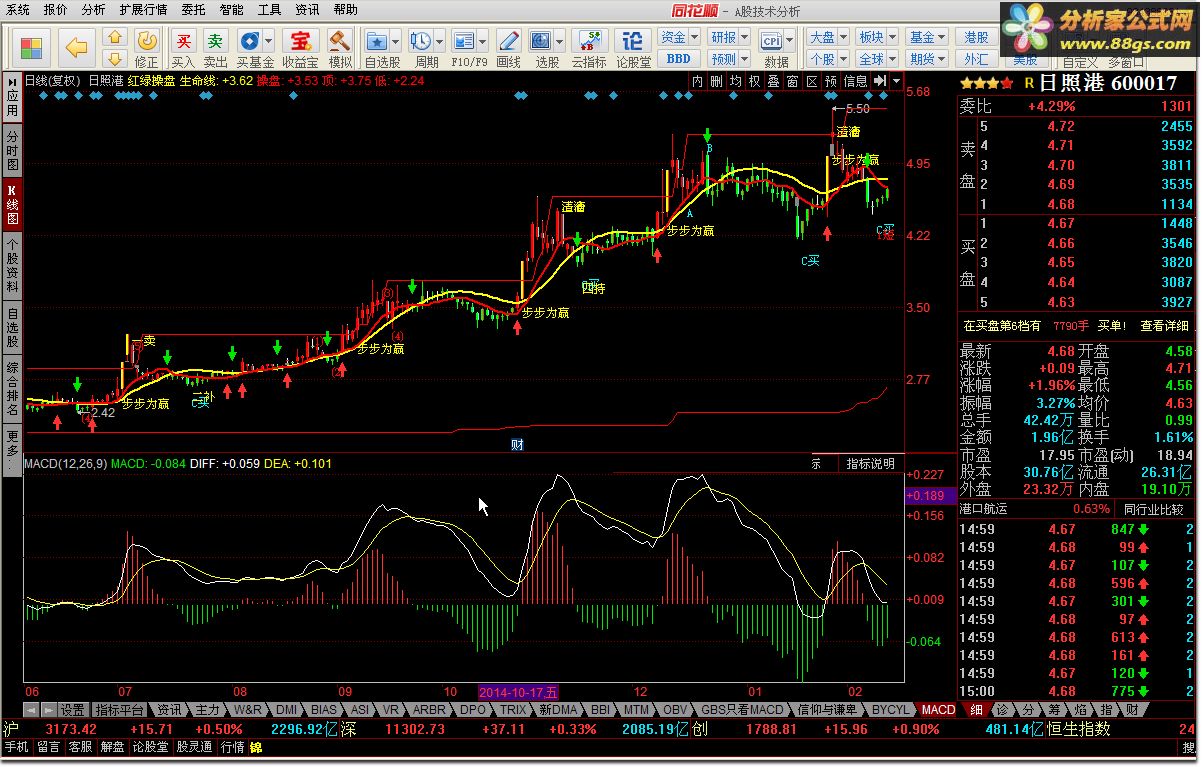Image resolution: width=1202 pixels, height=767 pixels.
Task: Click the 港股 button
Action: point(976,37)
